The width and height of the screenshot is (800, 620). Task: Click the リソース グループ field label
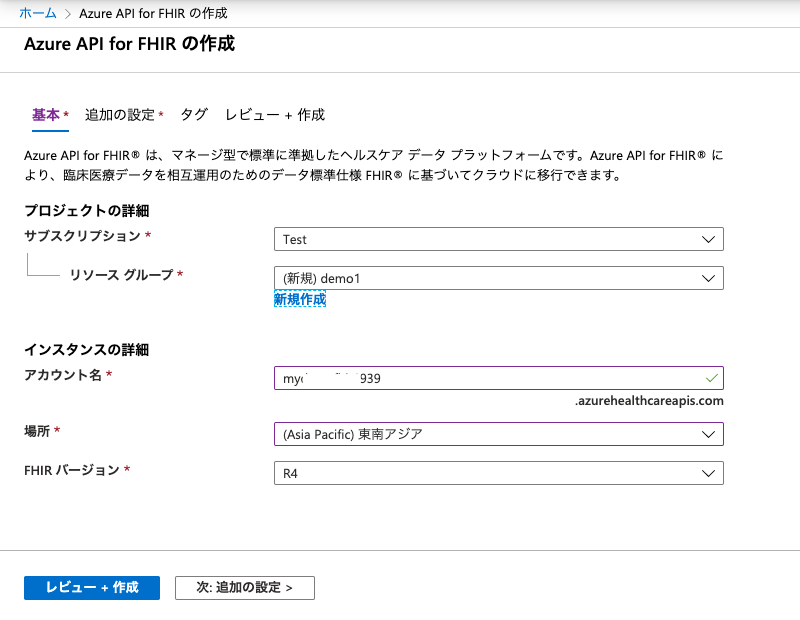(121, 275)
